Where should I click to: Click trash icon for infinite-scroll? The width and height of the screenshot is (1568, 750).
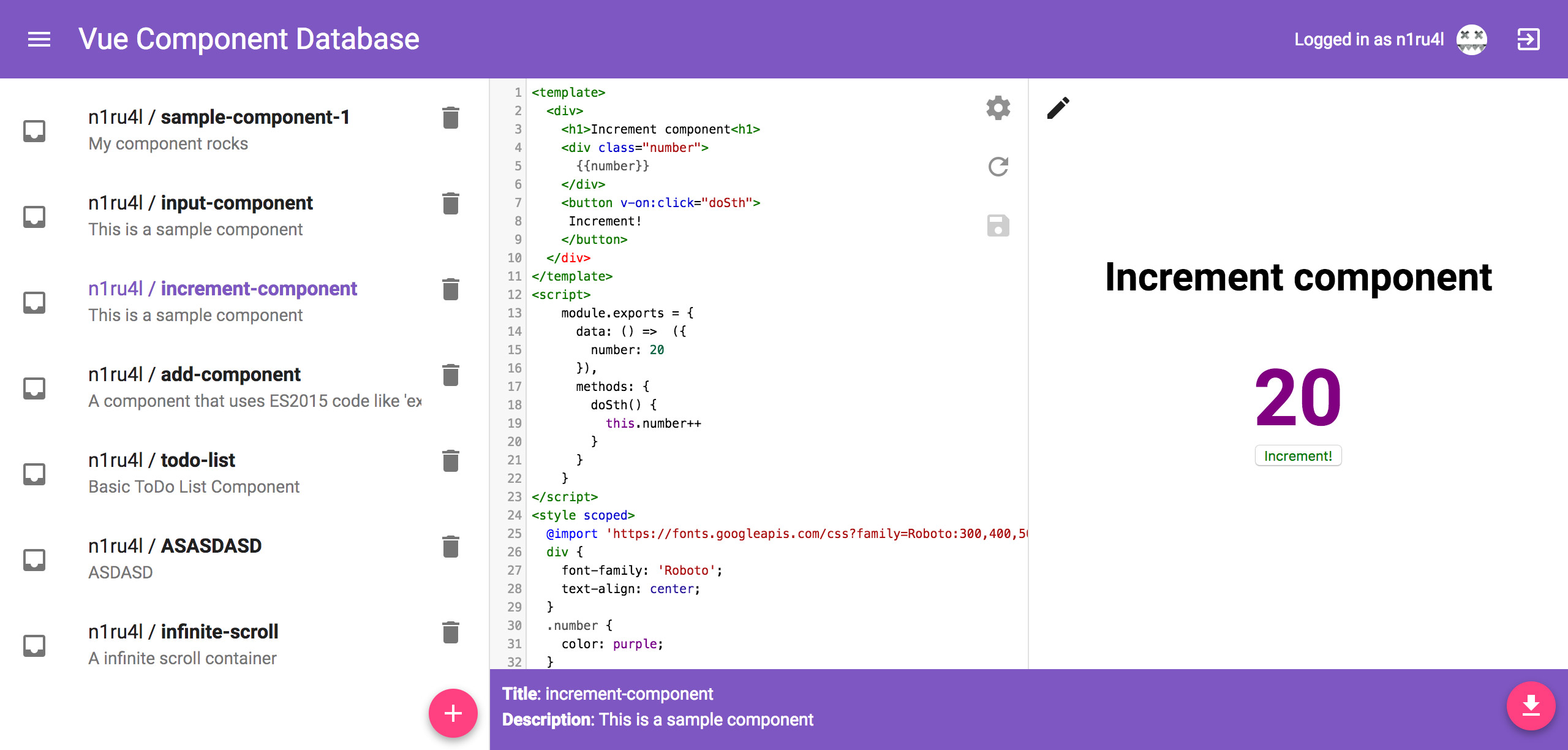(x=451, y=632)
